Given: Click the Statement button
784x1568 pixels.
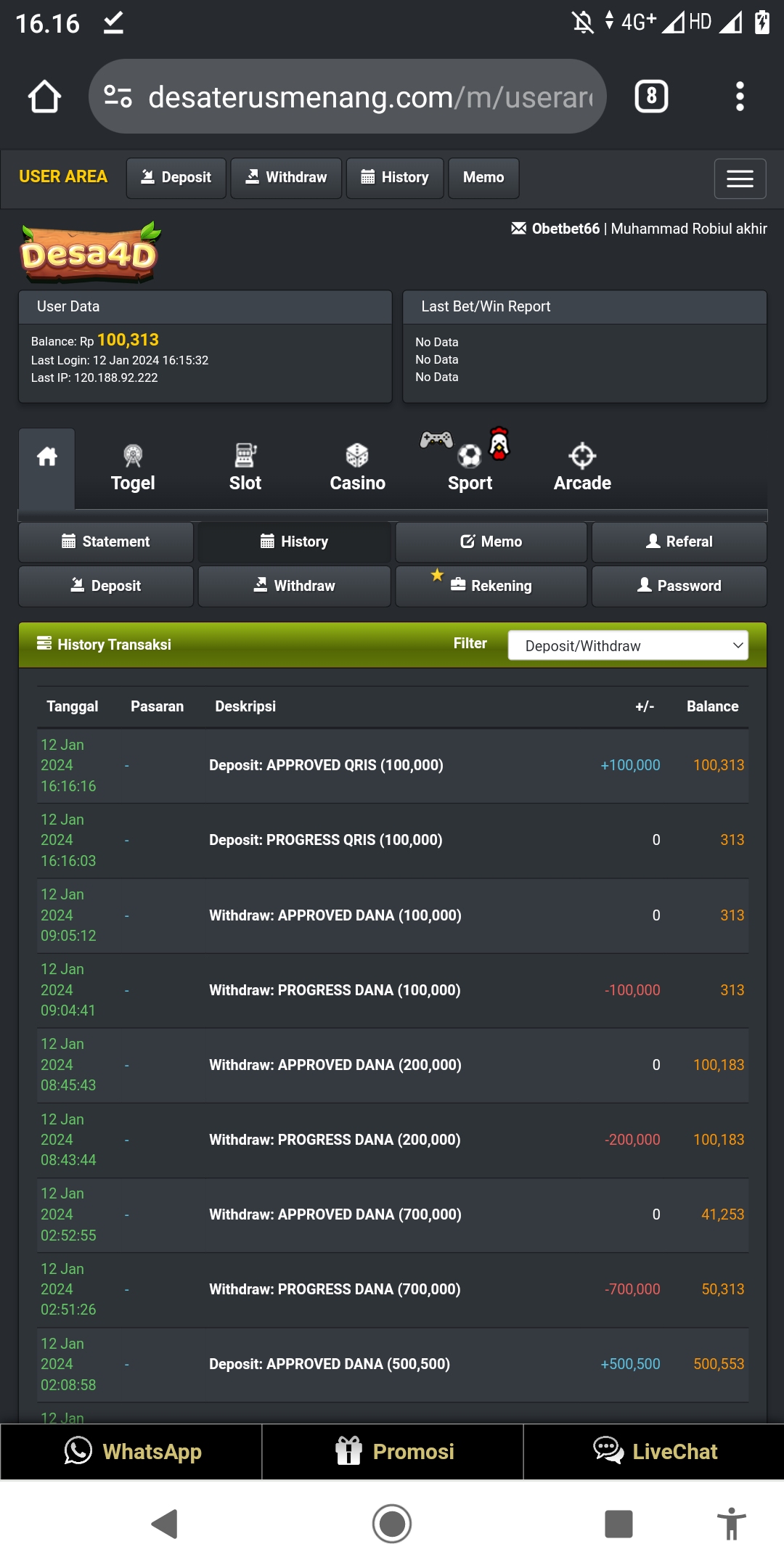Looking at the screenshot, I should 106,542.
